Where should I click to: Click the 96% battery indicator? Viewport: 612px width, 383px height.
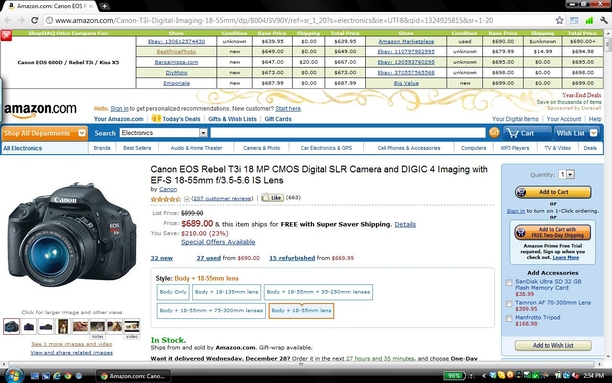454,376
